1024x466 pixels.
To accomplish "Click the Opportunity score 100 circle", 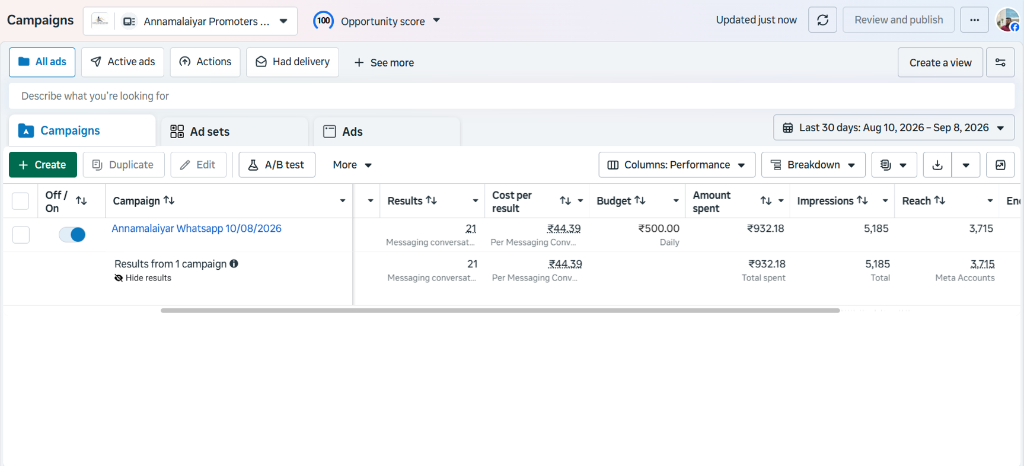I will click(323, 21).
